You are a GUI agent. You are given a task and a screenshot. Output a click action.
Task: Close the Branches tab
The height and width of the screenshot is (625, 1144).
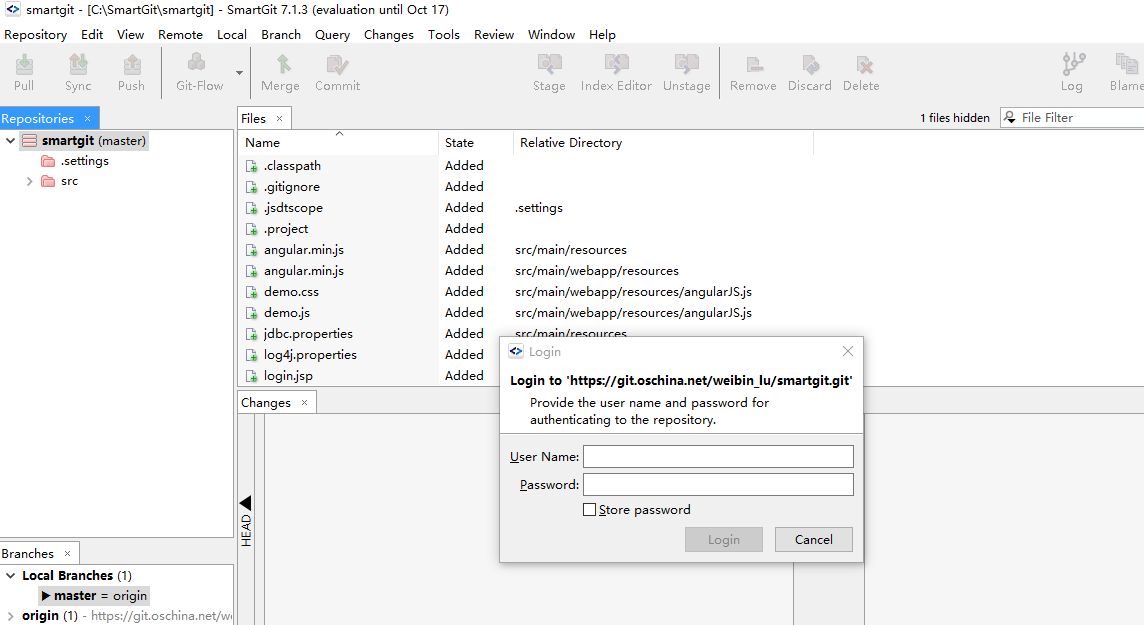pyautogui.click(x=67, y=554)
